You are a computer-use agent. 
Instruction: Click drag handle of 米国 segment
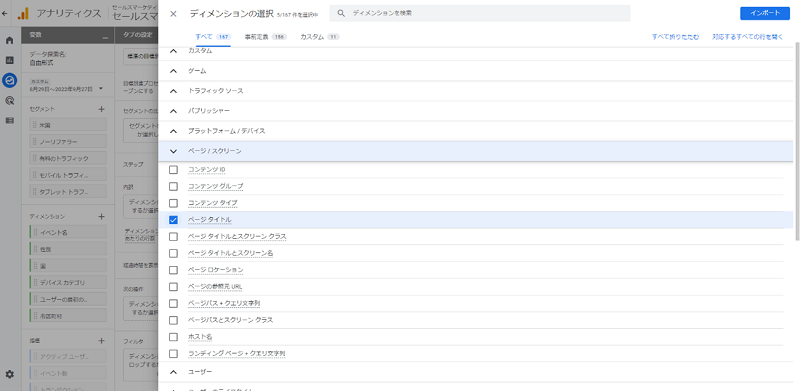(35, 125)
